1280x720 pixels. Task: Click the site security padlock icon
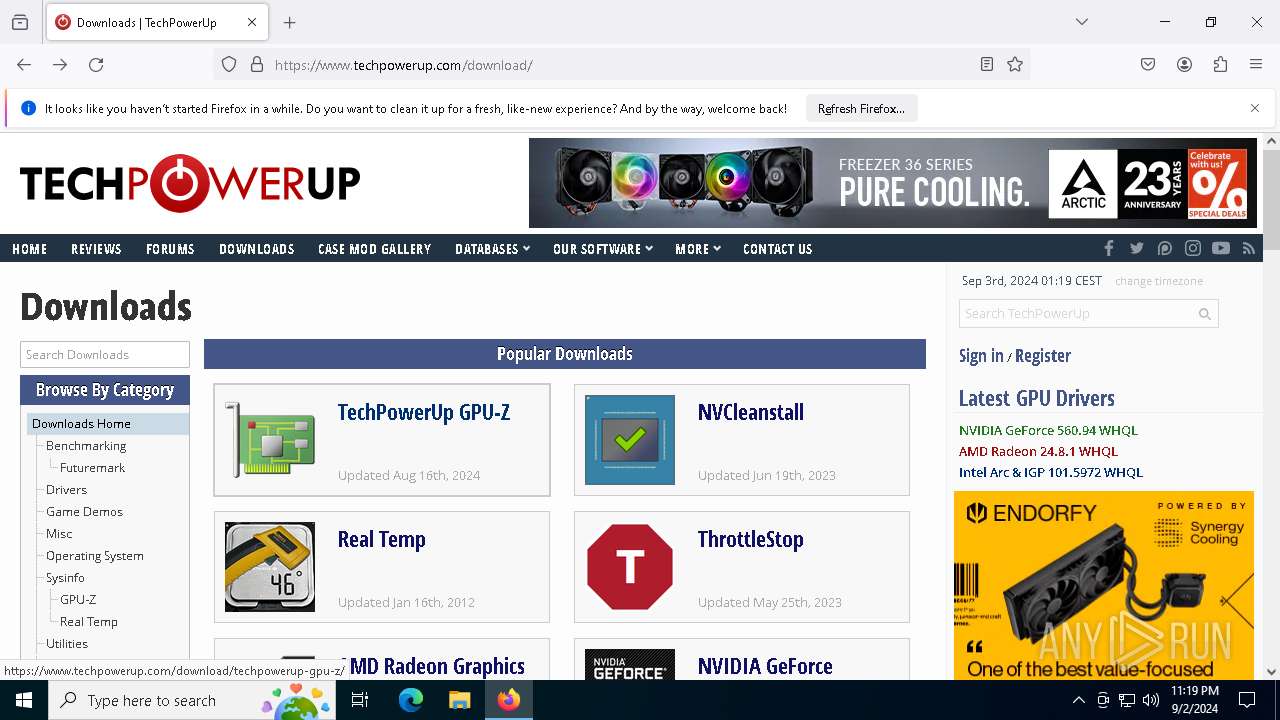click(x=257, y=65)
